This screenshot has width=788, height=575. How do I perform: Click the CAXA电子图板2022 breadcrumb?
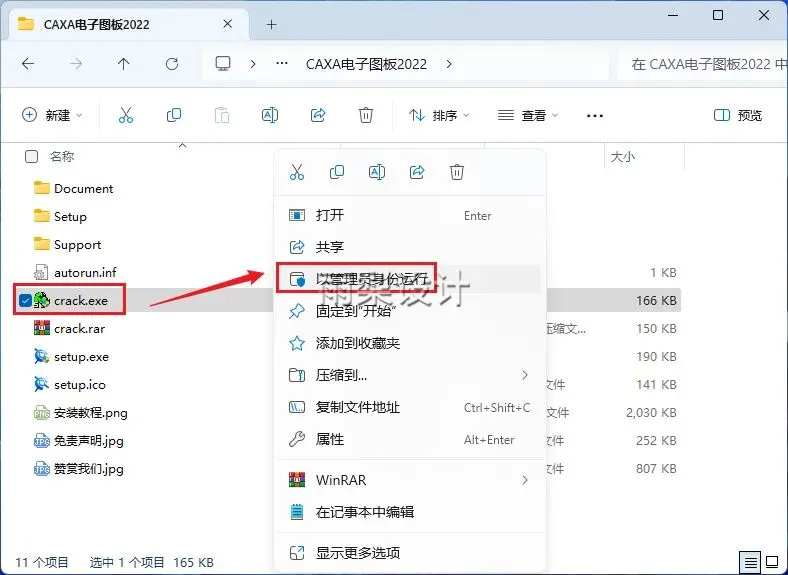(366, 64)
